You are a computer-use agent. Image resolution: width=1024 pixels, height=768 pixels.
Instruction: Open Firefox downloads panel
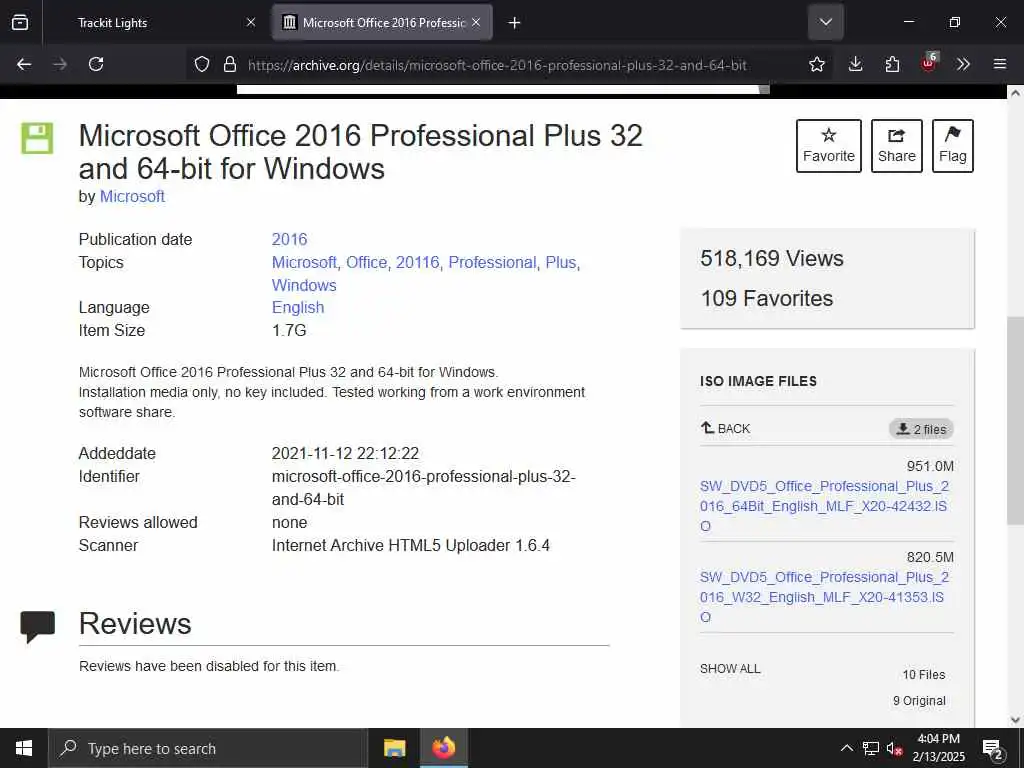tap(856, 64)
